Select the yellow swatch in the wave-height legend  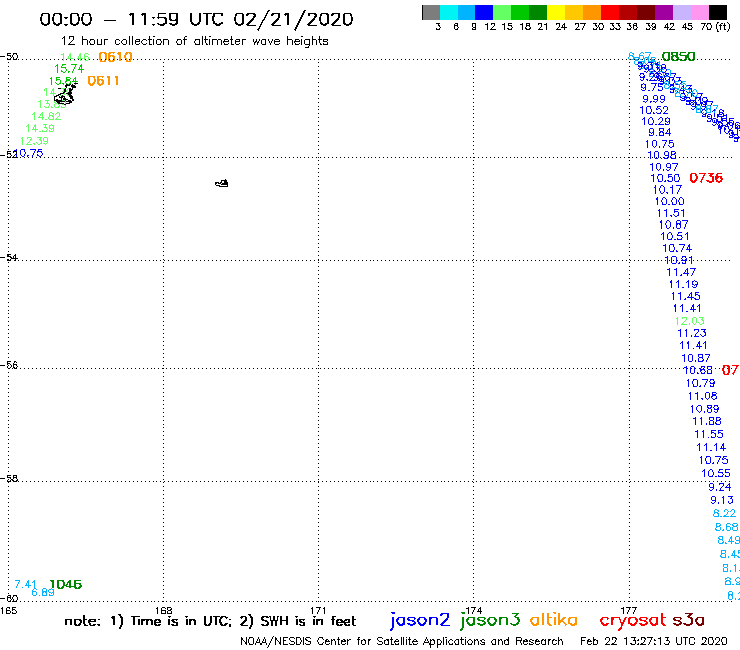(x=556, y=12)
